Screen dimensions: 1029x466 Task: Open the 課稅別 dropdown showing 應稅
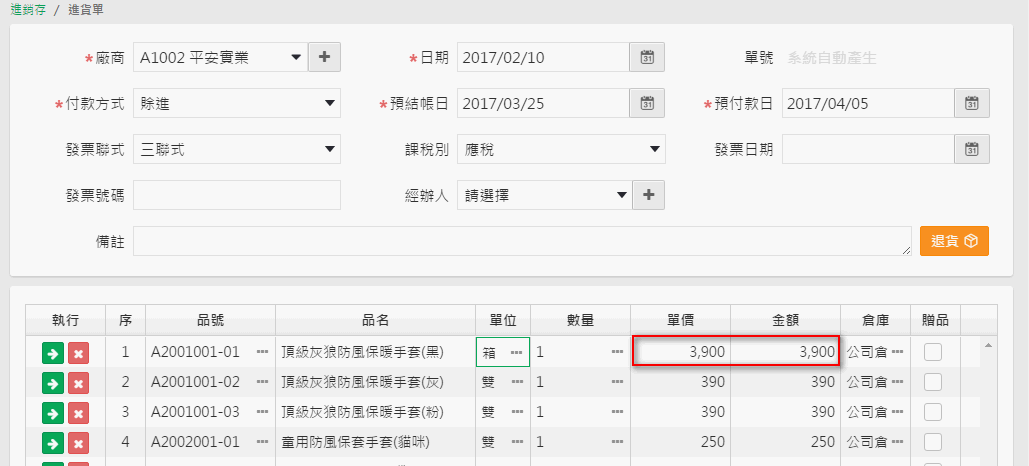pyautogui.click(x=561, y=149)
